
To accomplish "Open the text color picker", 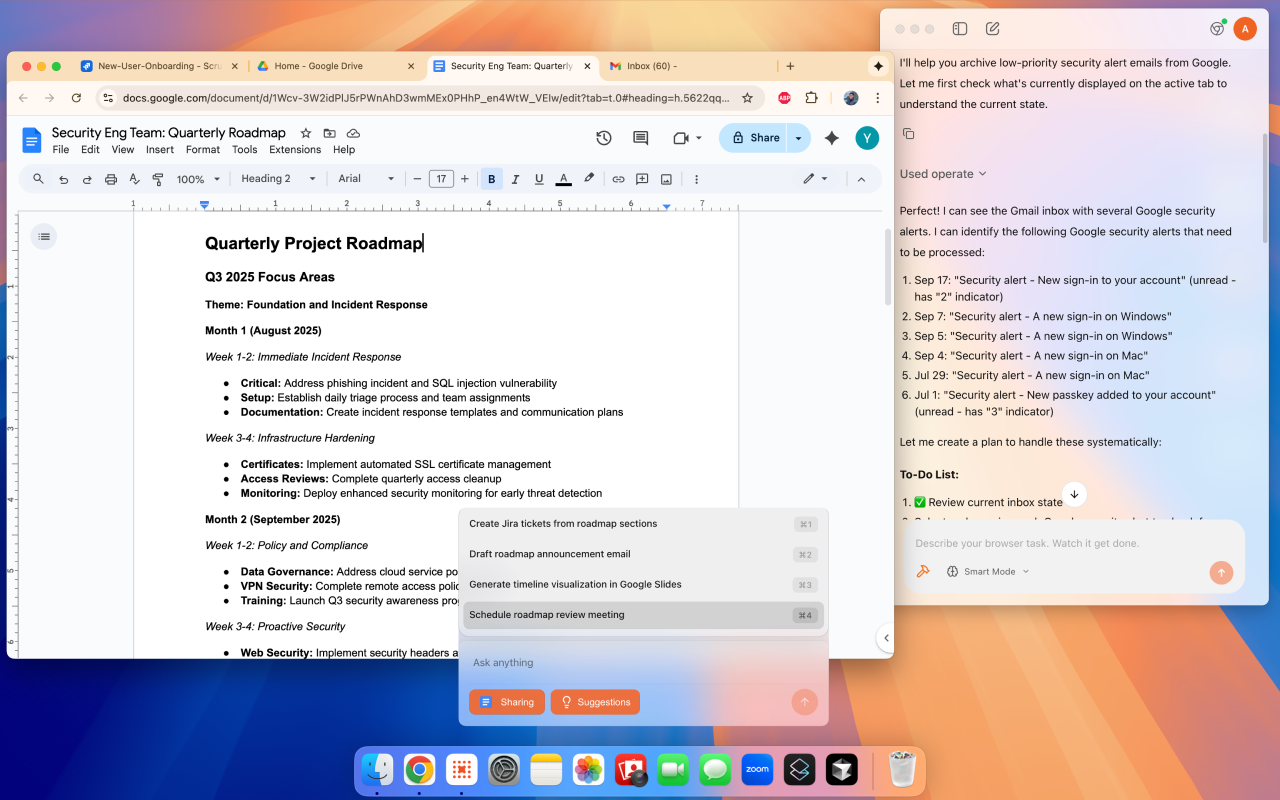I will (x=563, y=179).
